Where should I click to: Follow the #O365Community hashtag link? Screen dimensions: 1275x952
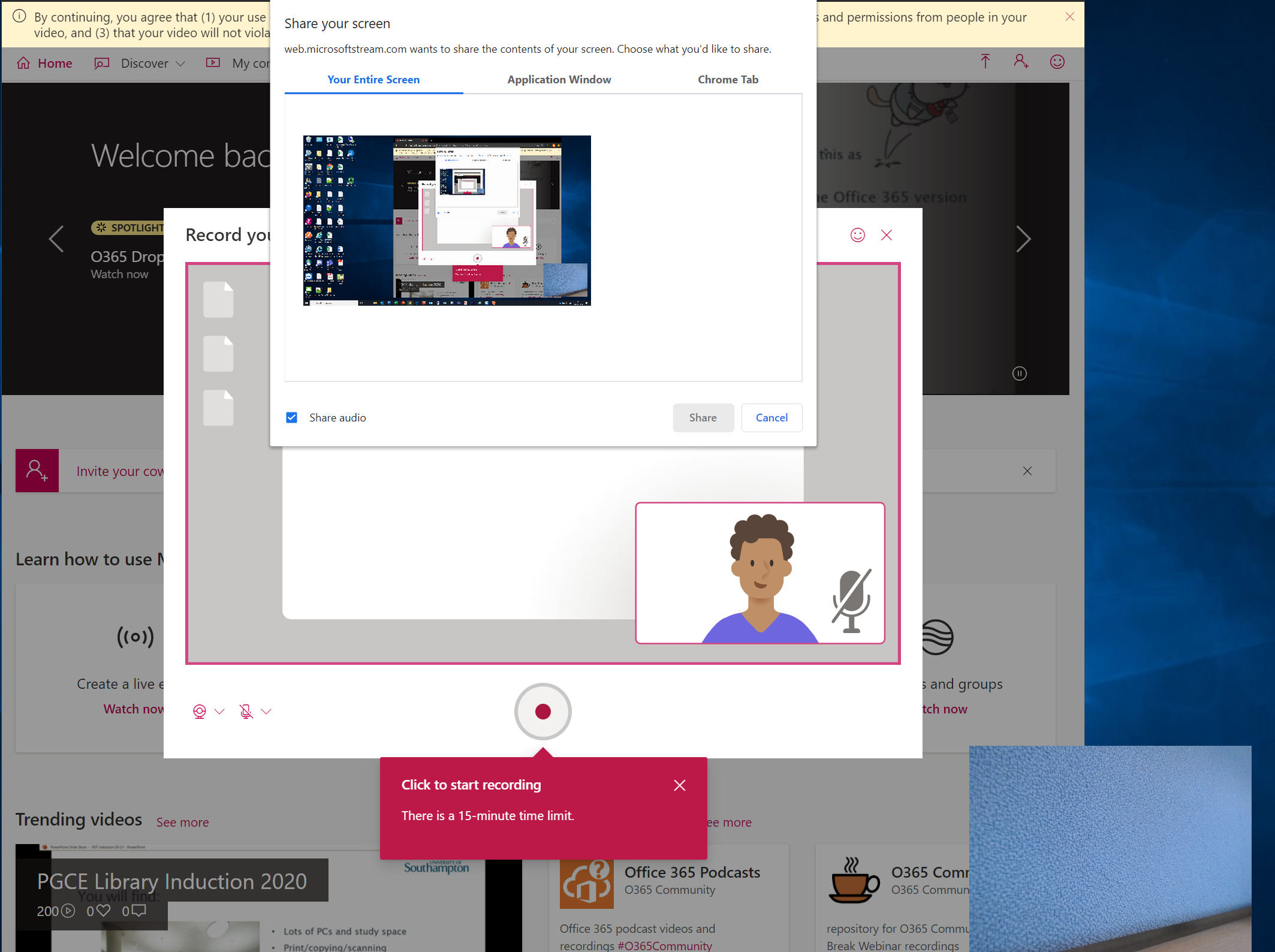[665, 945]
